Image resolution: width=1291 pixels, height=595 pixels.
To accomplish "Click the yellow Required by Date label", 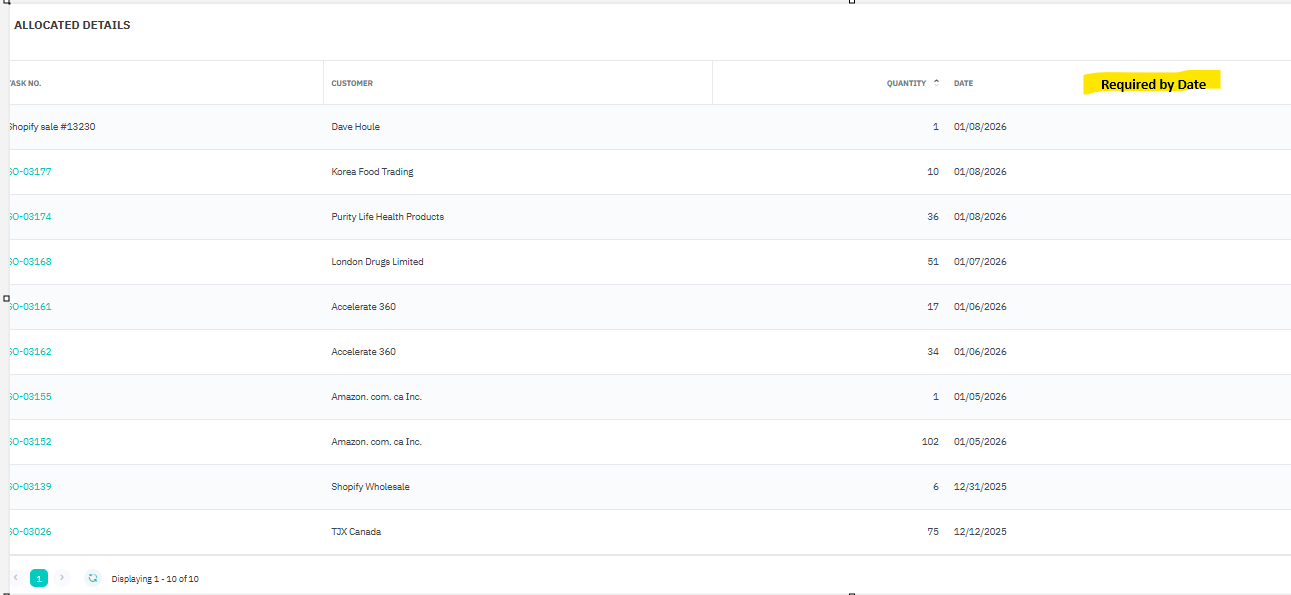I will pos(1153,84).
